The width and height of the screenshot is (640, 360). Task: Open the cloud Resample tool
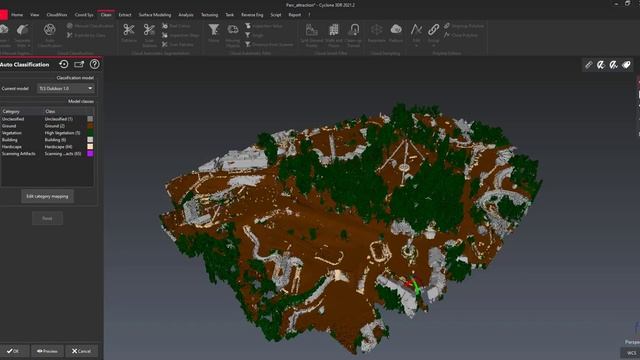tap(376, 33)
